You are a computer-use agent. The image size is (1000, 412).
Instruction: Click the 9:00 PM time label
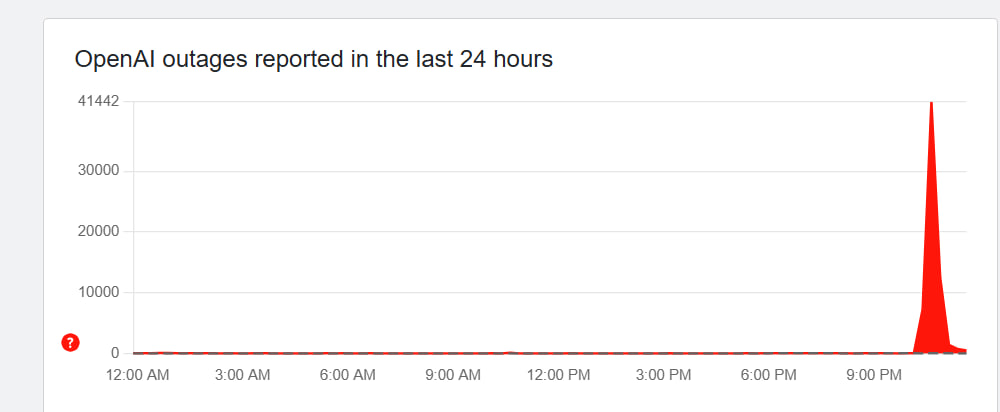pos(874,376)
